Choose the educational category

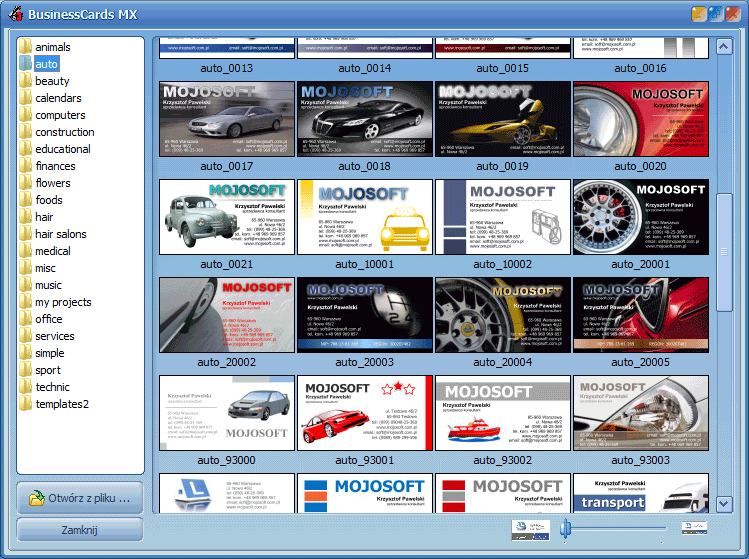(63, 149)
